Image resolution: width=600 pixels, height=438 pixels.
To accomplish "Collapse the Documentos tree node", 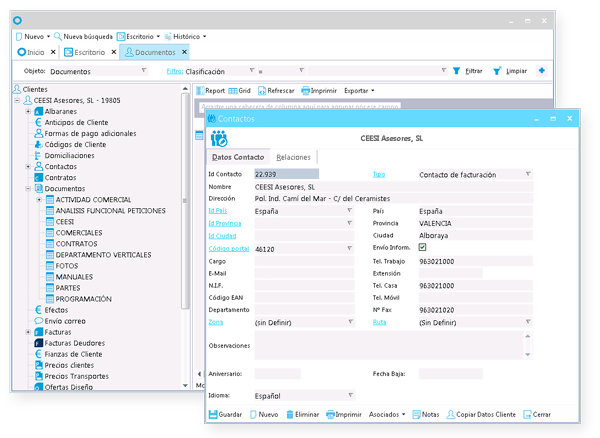I will (x=28, y=189).
